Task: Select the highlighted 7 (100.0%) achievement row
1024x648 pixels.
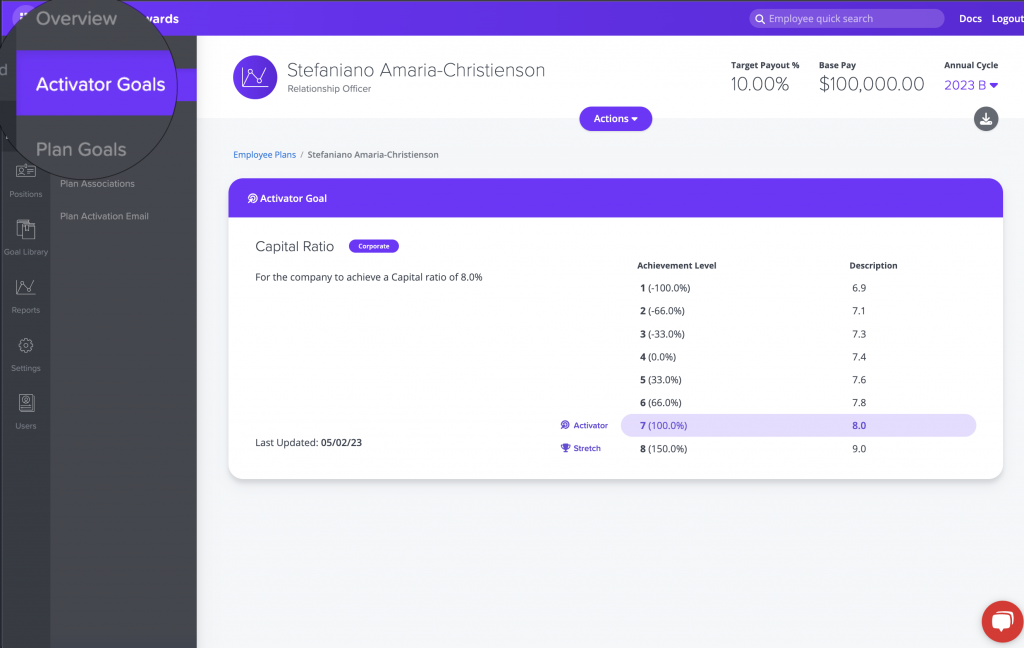Action: tap(797, 426)
